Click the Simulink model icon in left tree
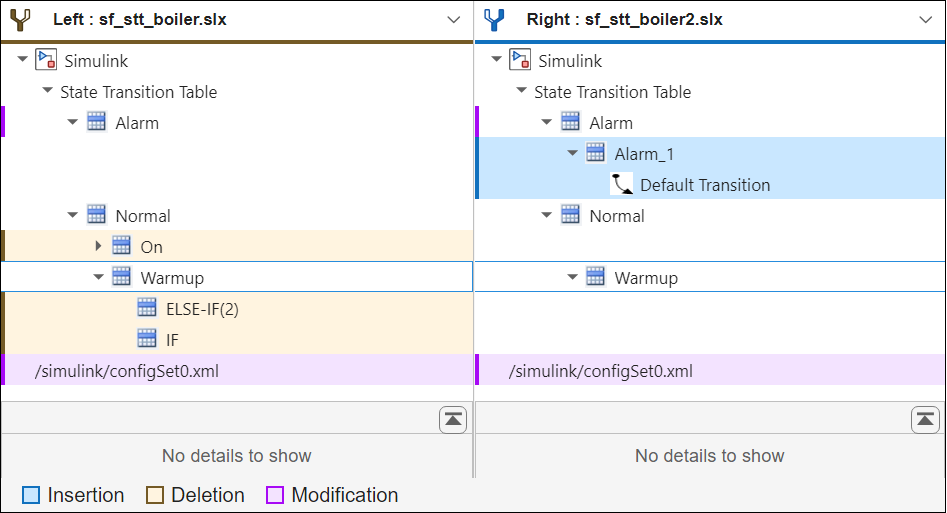Viewport: 947px width, 513px height. [46, 60]
